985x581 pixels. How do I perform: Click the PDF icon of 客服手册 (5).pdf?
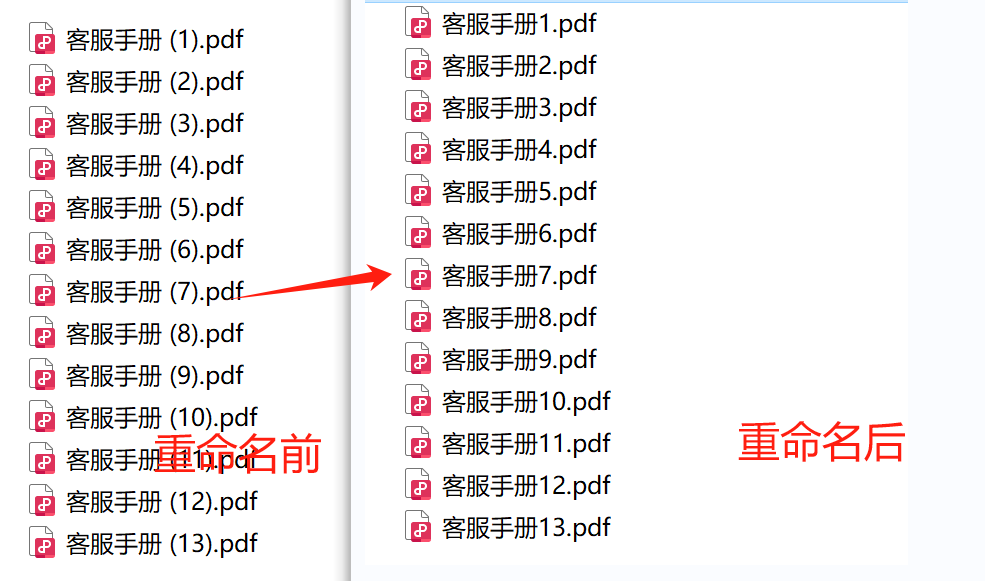[42, 207]
